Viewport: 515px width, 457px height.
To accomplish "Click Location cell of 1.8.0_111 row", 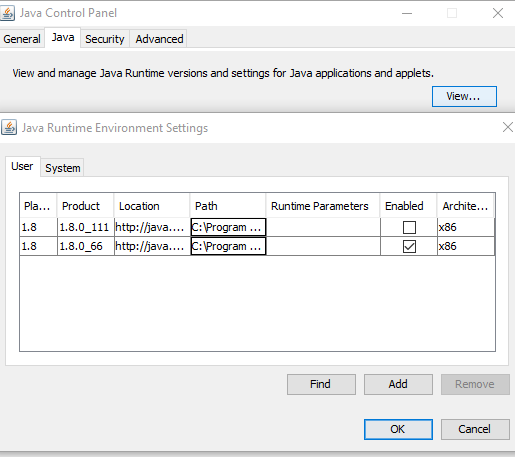I will (x=152, y=227).
